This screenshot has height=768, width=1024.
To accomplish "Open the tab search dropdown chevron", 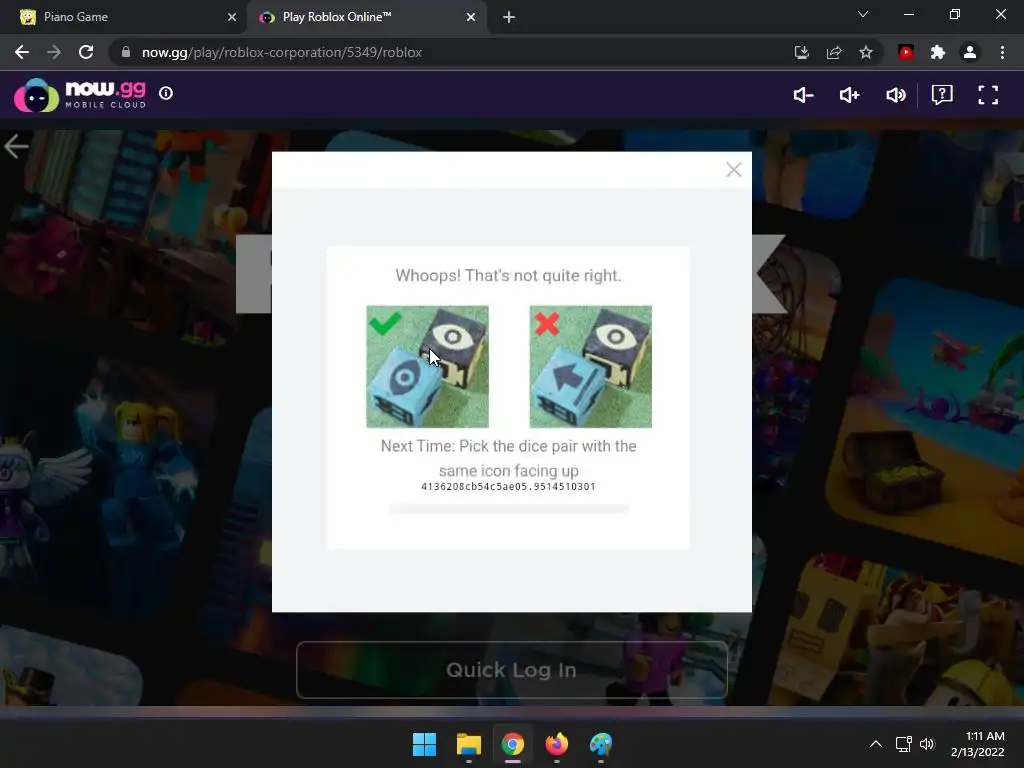I will (x=863, y=14).
